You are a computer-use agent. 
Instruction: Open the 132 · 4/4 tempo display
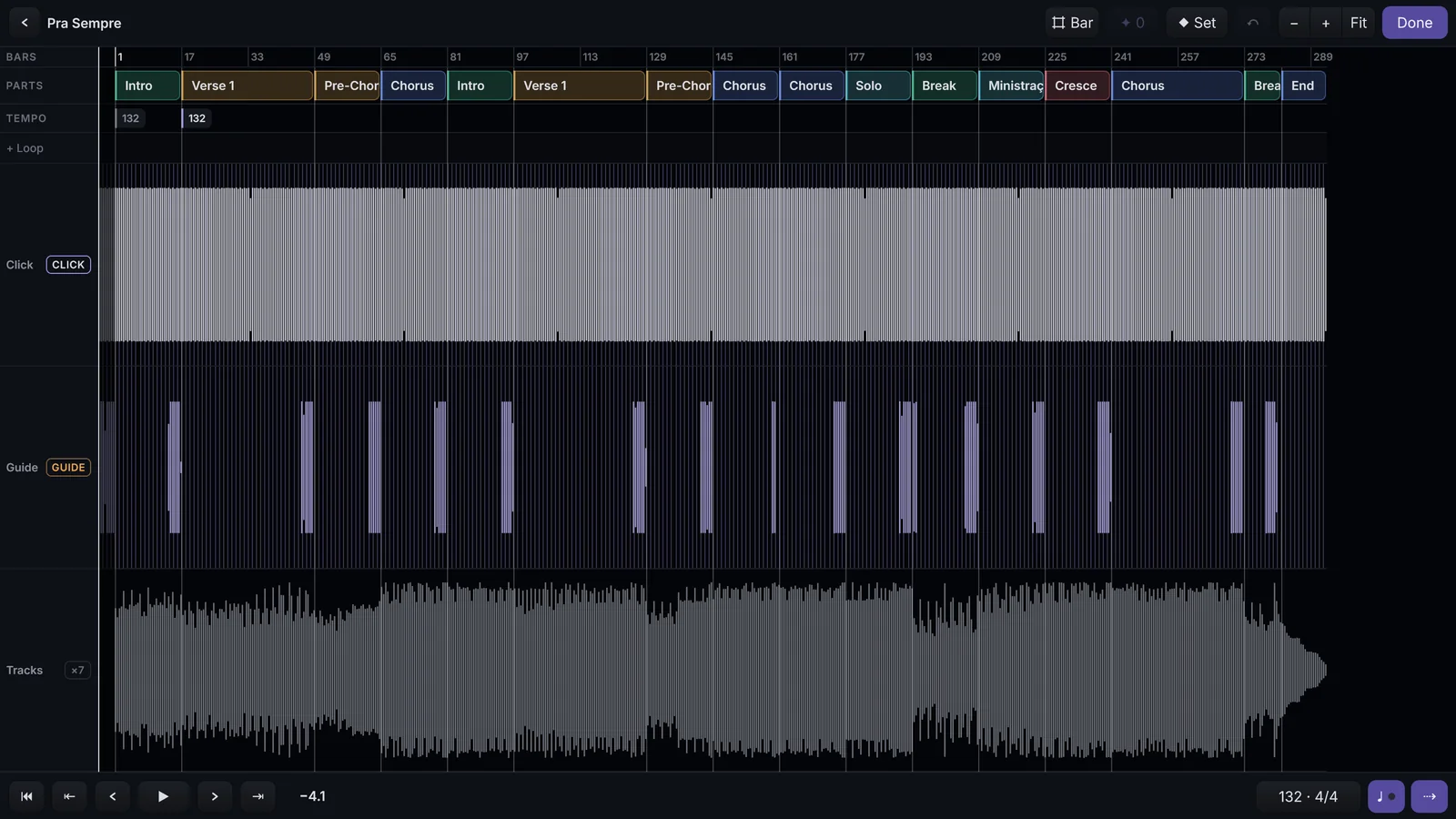click(x=1308, y=796)
